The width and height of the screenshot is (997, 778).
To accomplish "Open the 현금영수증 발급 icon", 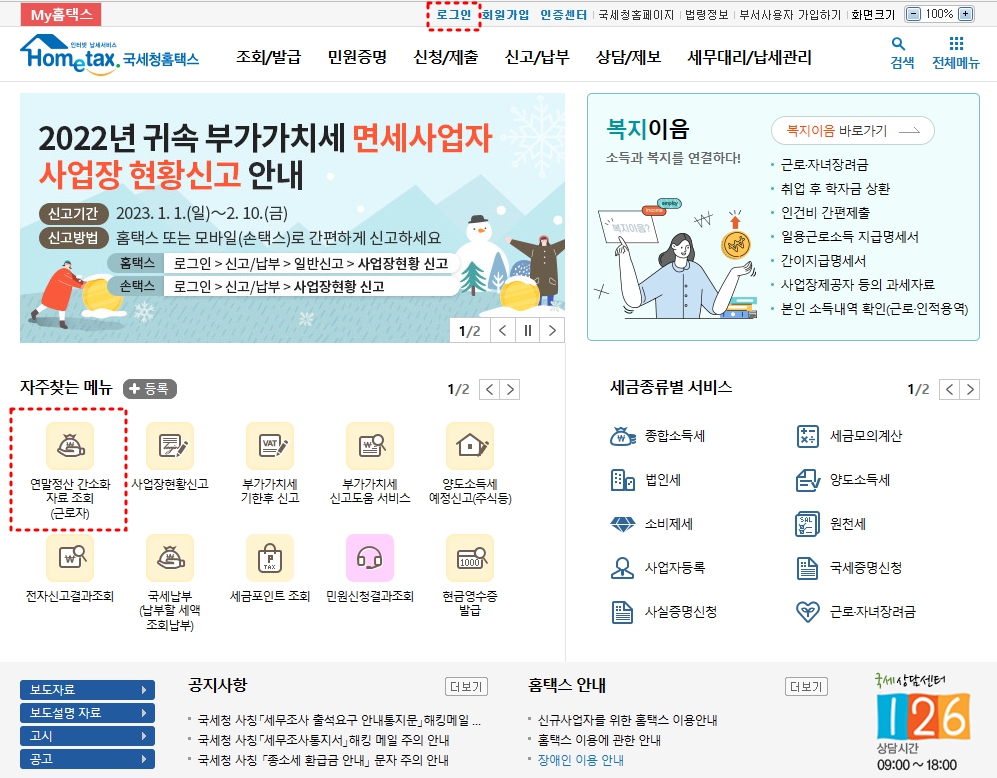I will pyautogui.click(x=470, y=558).
